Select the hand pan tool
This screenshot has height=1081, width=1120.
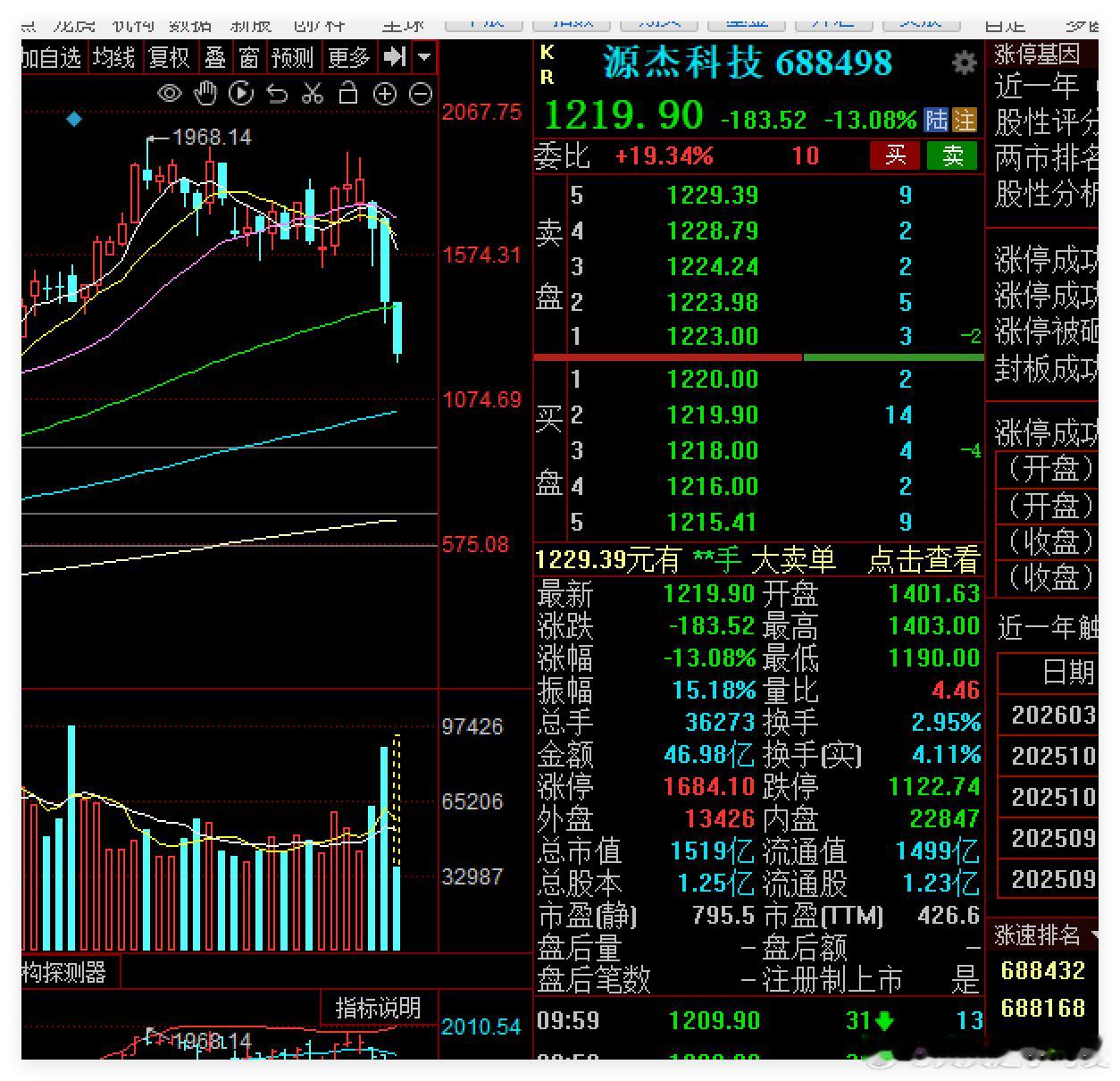click(x=205, y=92)
